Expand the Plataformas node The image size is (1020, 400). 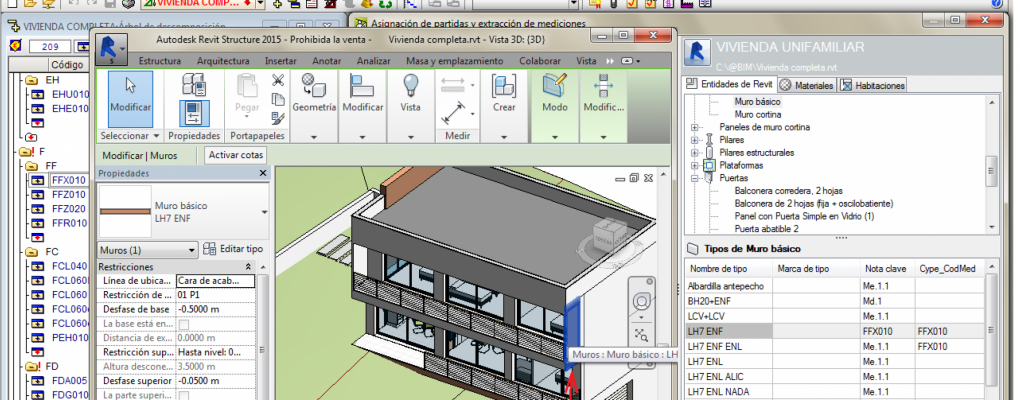click(x=694, y=166)
